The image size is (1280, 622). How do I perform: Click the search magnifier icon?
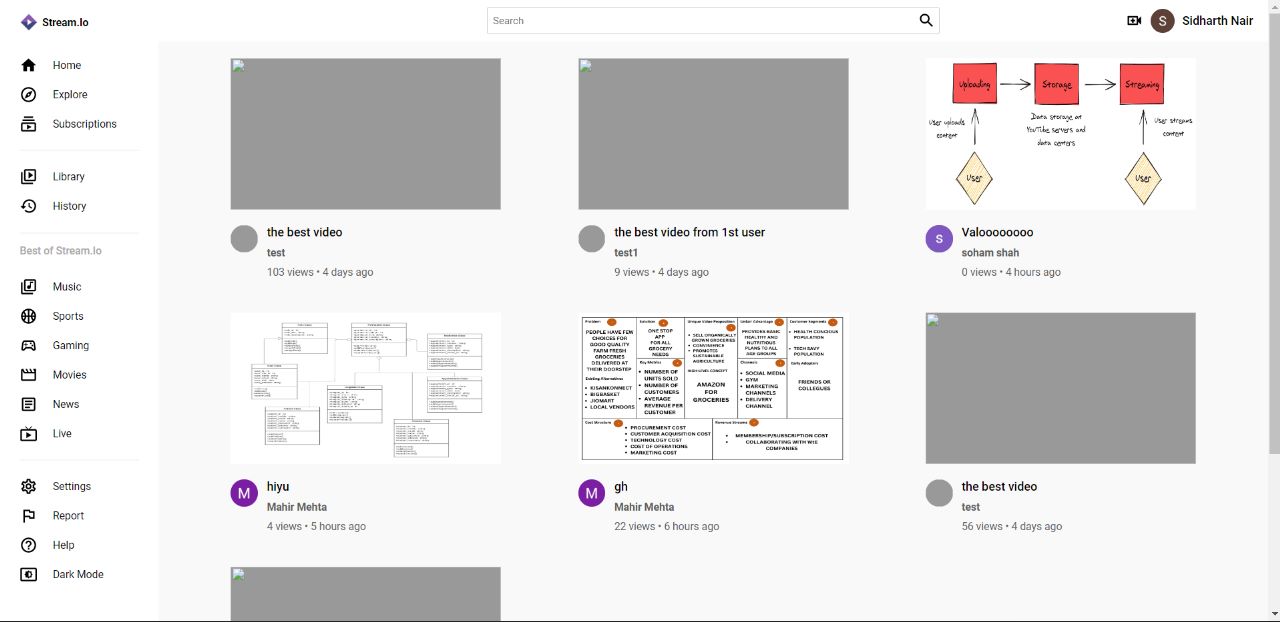click(925, 20)
